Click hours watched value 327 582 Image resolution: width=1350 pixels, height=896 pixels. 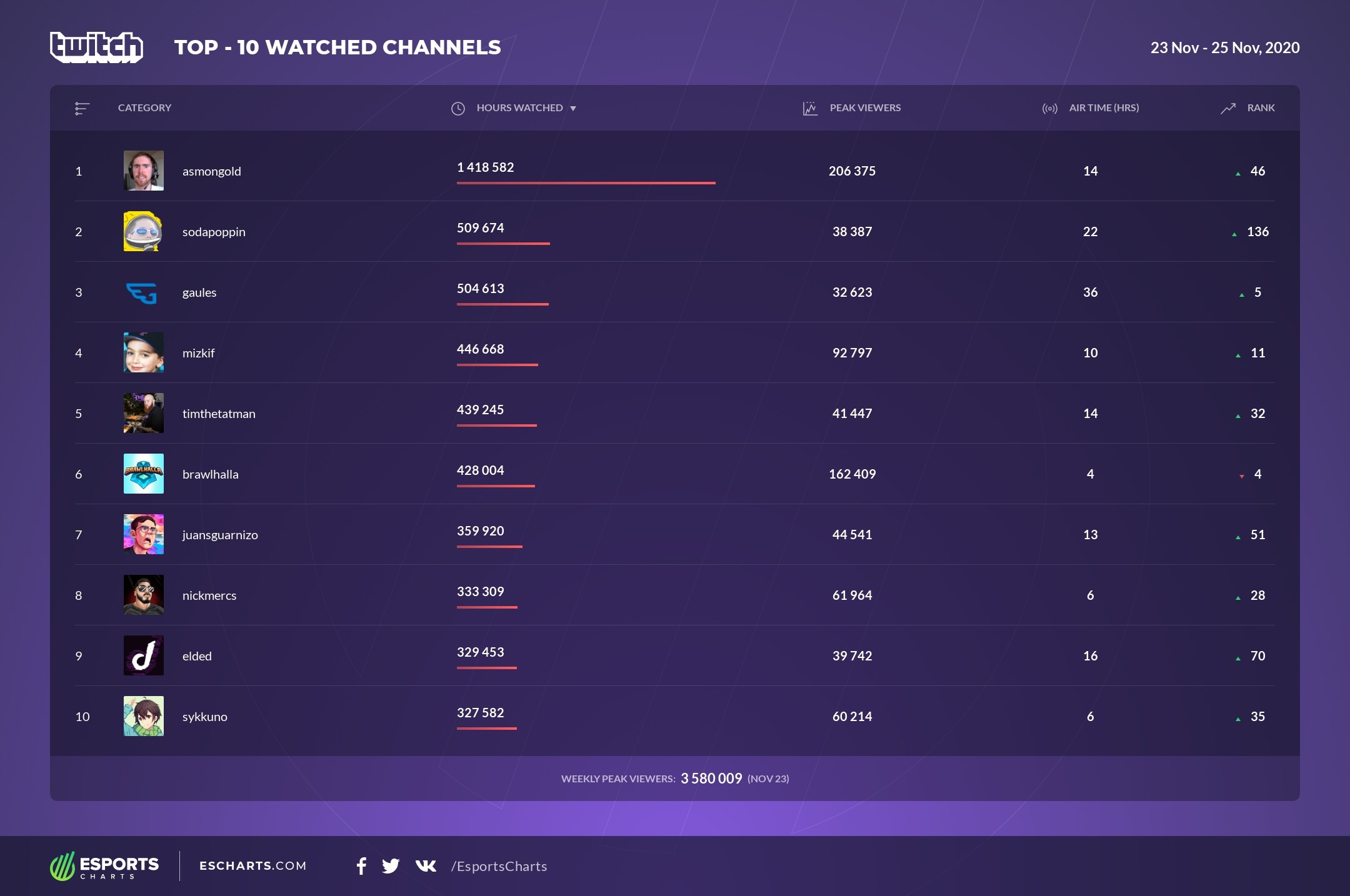[480, 713]
